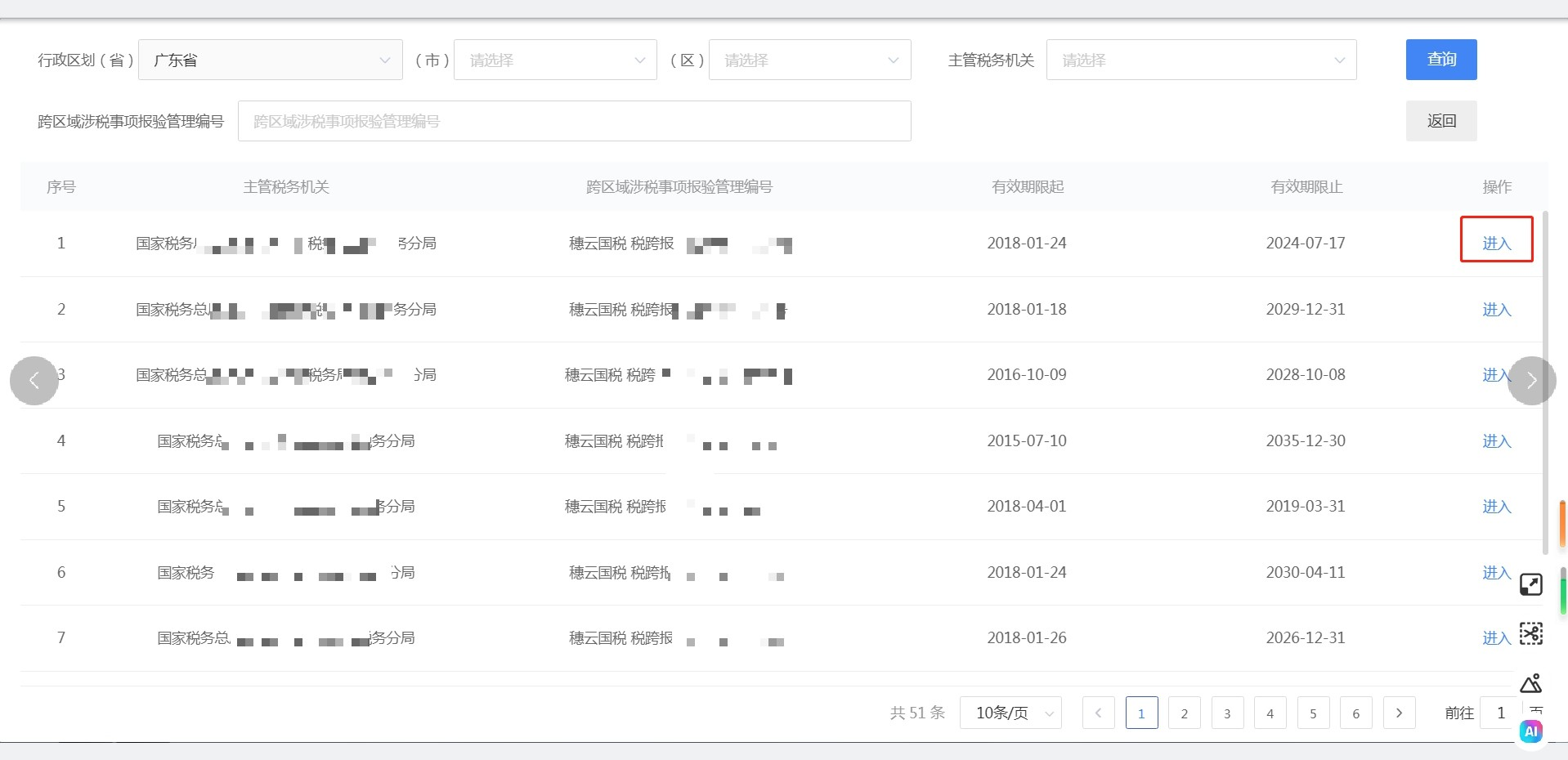1568x760 pixels.
Task: Click the right carousel arrow circle
Action: point(1531,381)
